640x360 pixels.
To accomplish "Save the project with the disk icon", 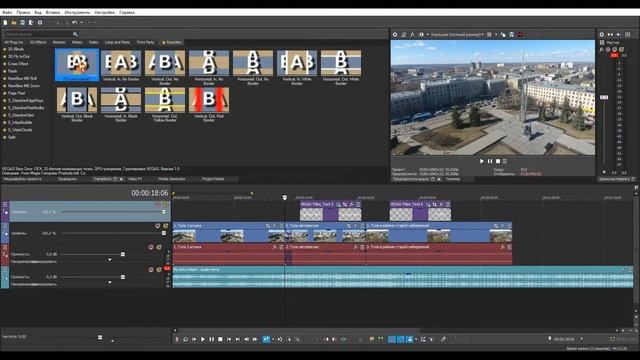I will 22,22.
